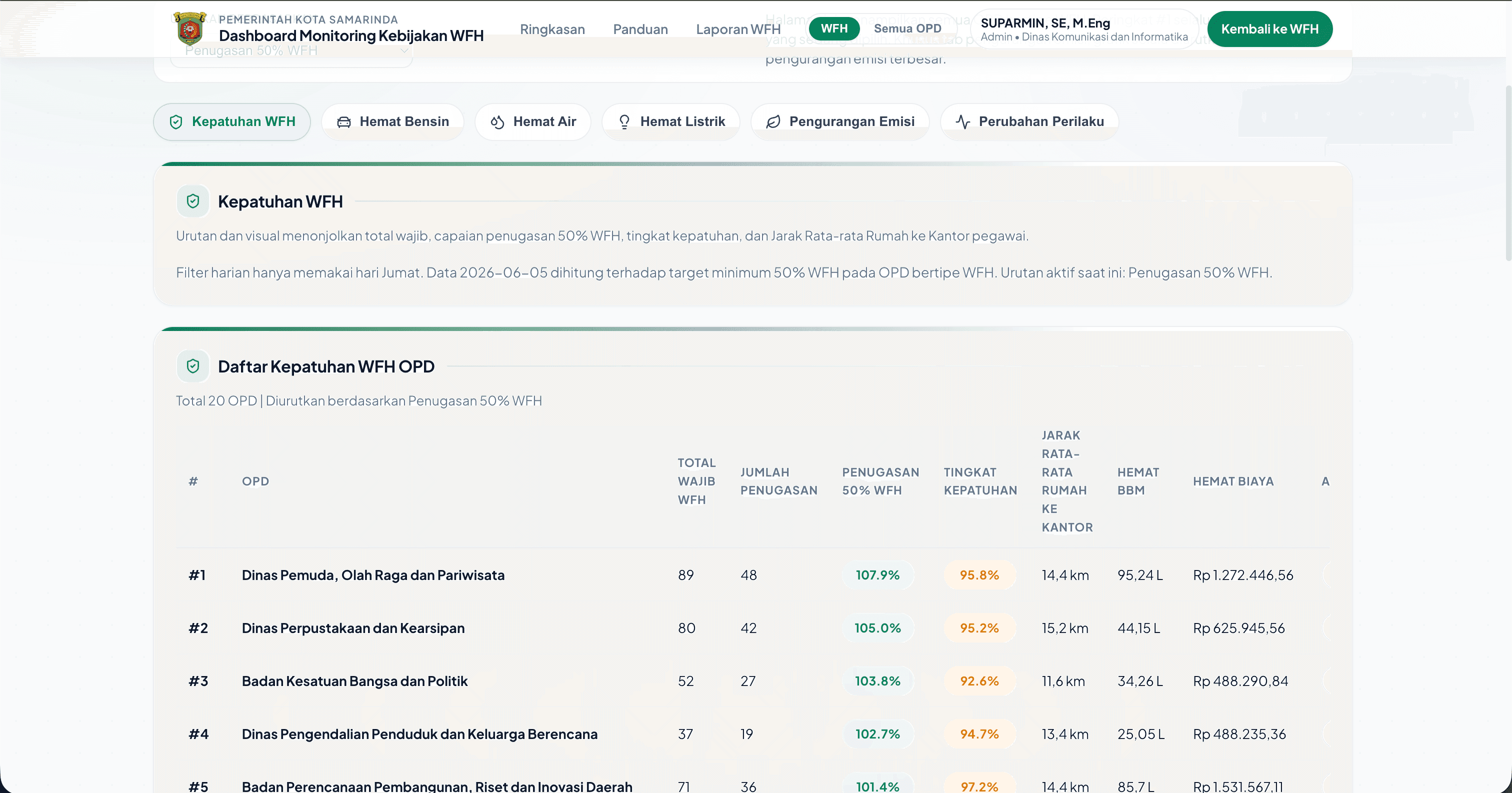Click the page vertical scrollbar
The height and width of the screenshot is (793, 1512).
point(1508,173)
